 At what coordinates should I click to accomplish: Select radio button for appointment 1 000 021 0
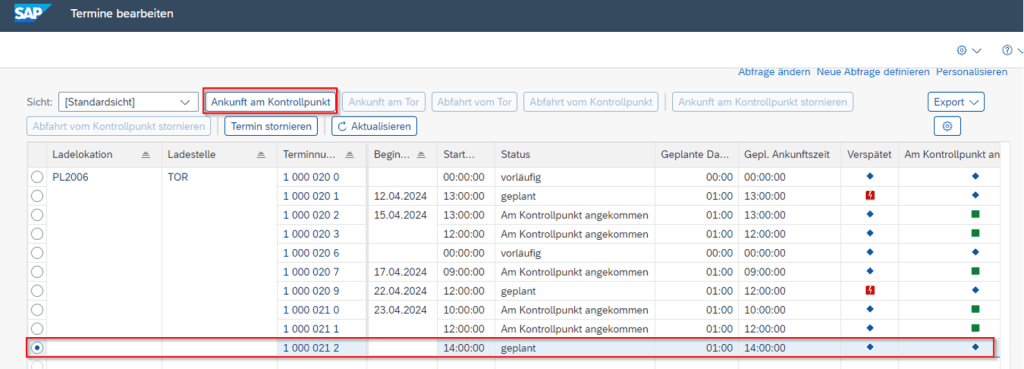(x=37, y=310)
